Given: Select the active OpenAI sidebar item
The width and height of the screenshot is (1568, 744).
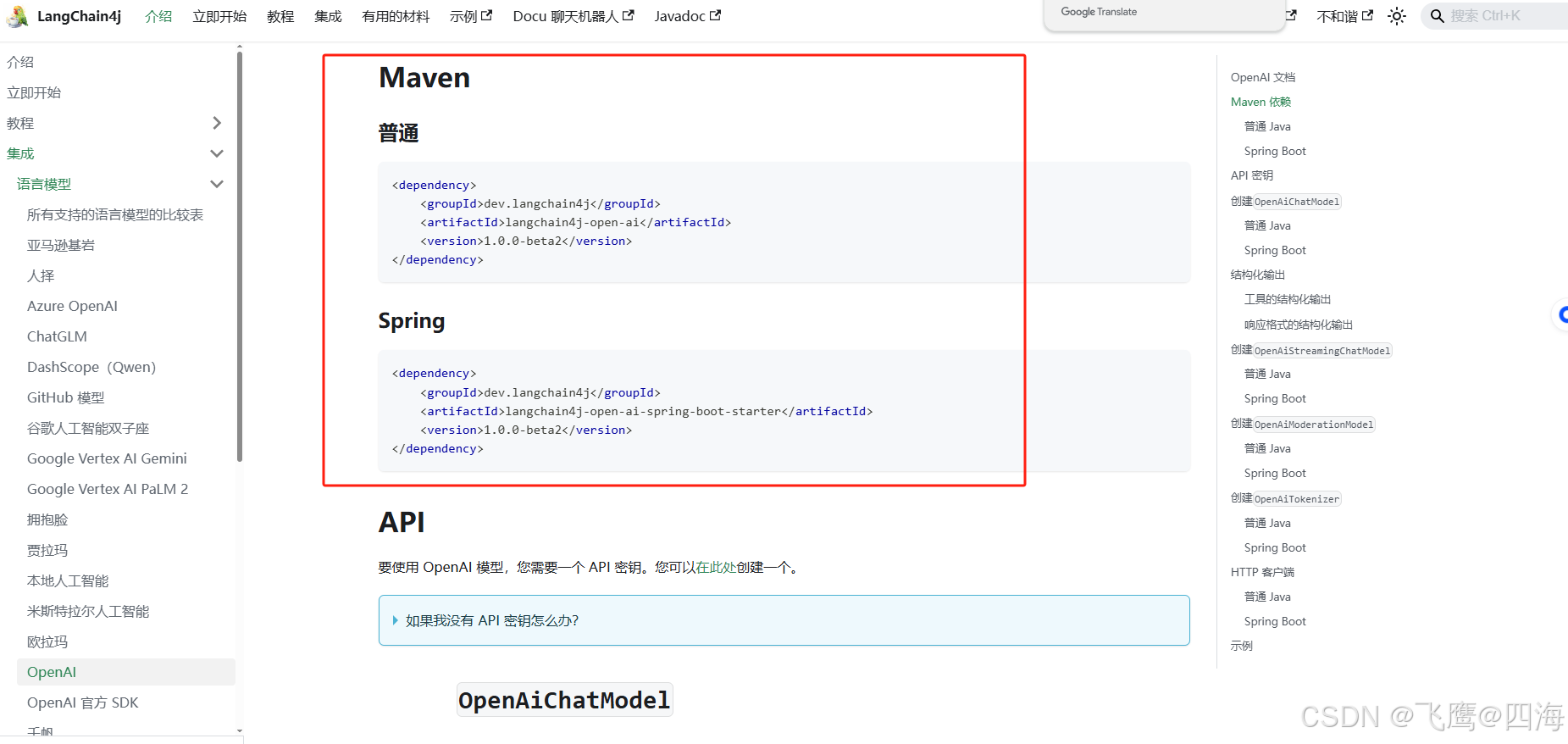Looking at the screenshot, I should point(126,672).
